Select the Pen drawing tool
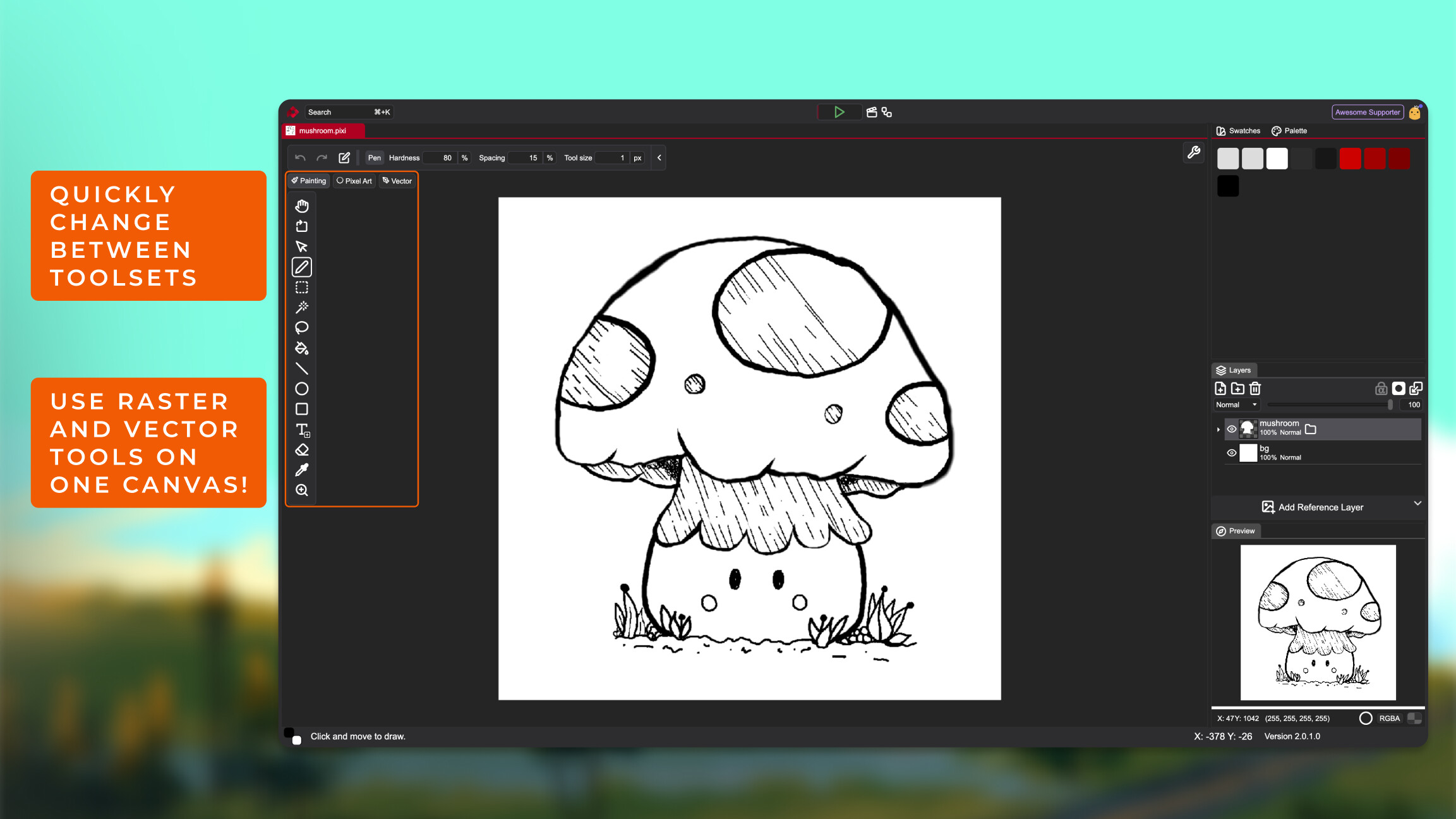 click(x=302, y=267)
